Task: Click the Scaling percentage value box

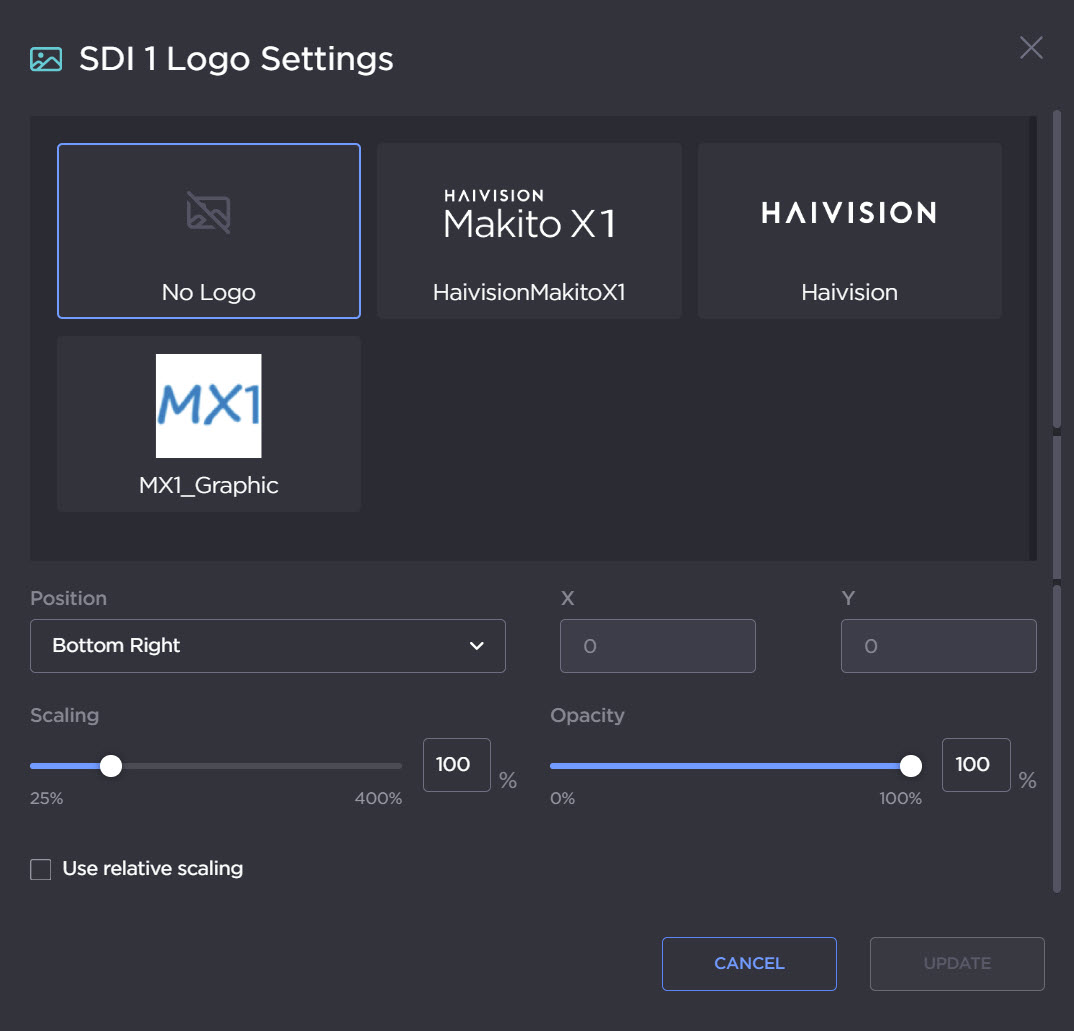Action: point(456,765)
